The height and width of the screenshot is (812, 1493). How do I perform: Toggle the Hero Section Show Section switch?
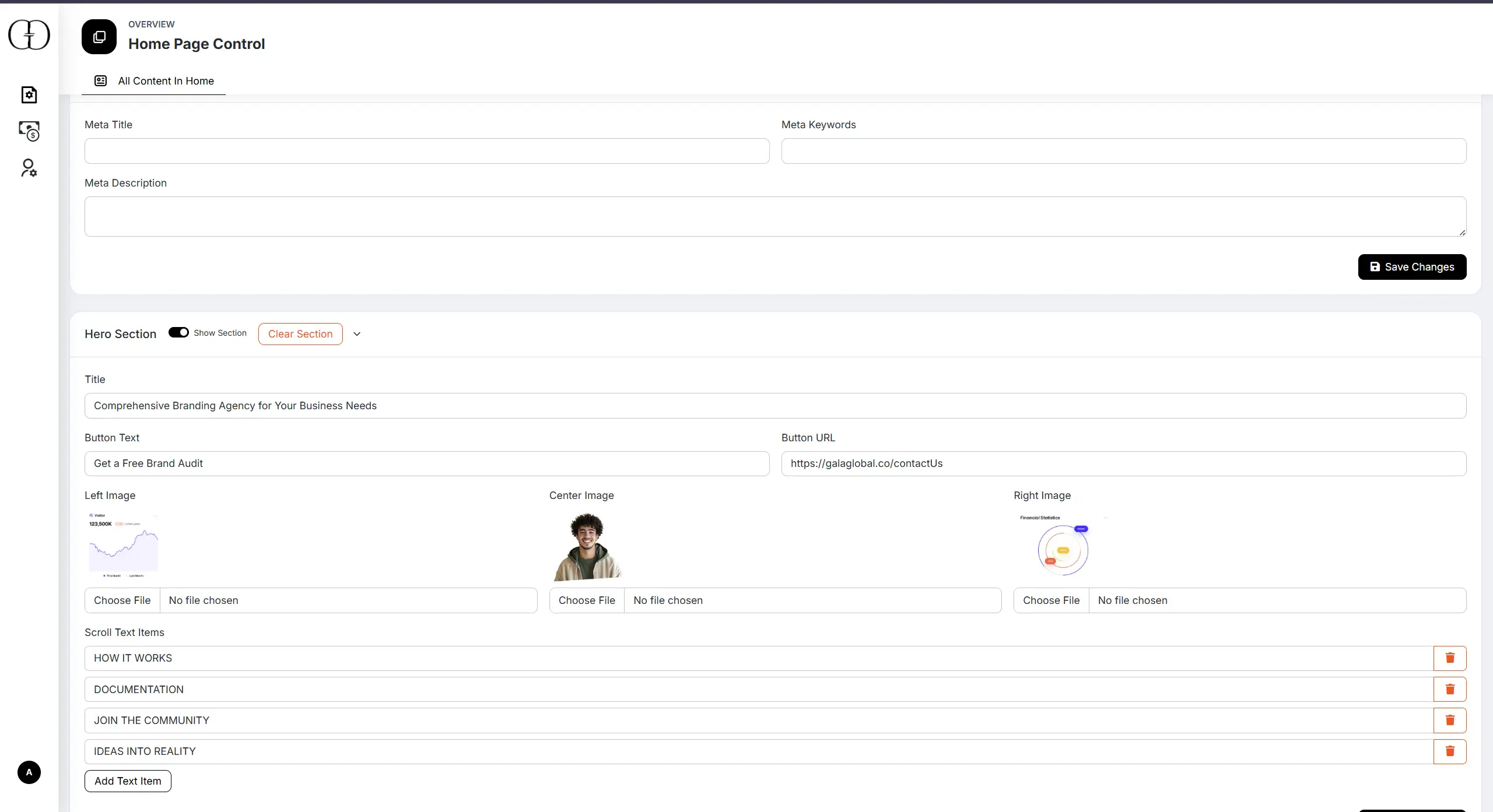178,332
